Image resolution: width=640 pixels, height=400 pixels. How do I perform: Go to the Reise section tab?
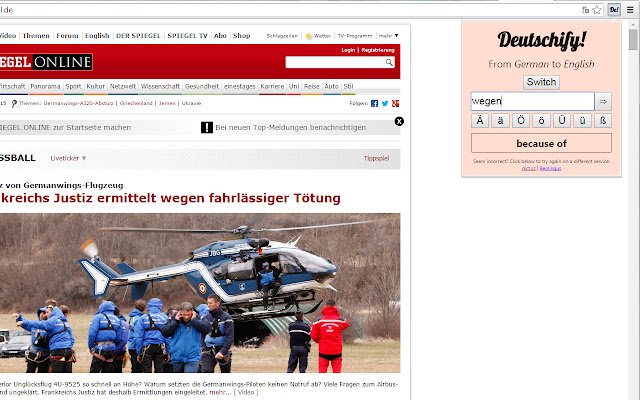tap(311, 86)
